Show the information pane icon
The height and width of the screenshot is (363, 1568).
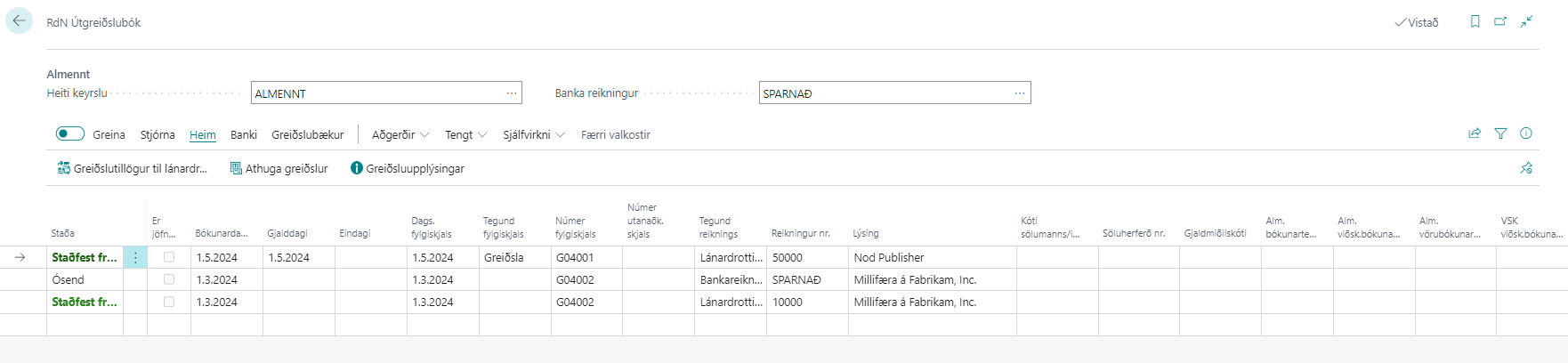coord(1526,133)
